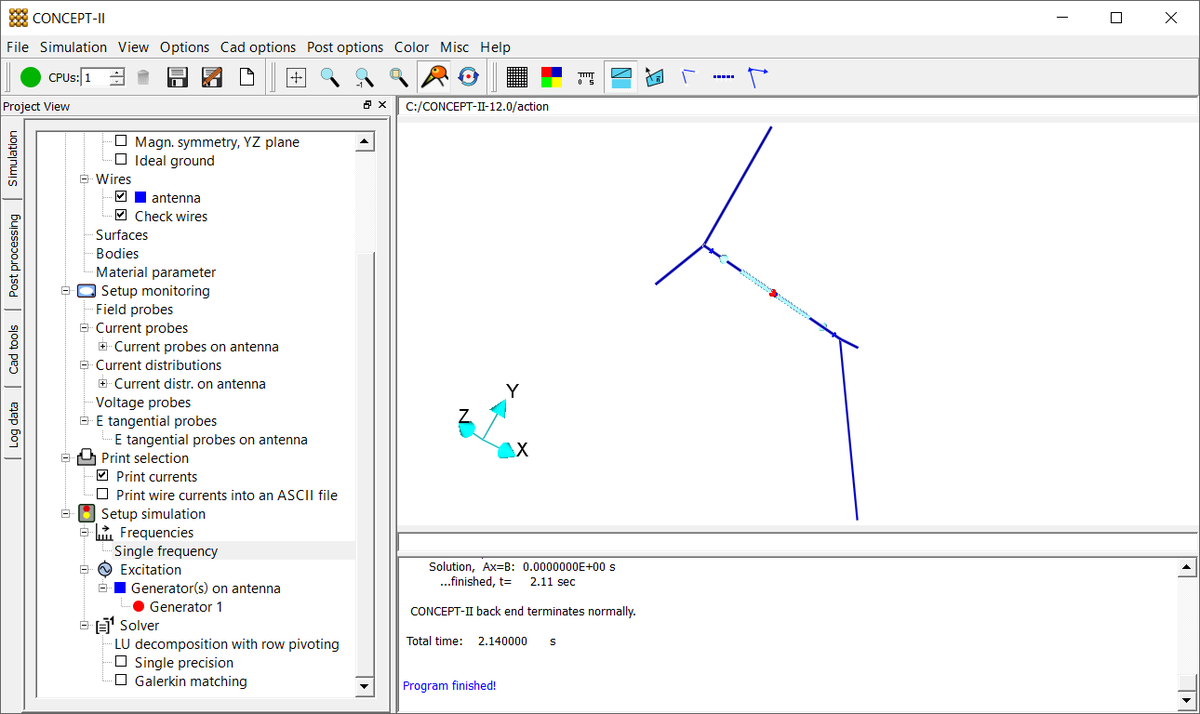Viewport: 1200px width, 714px height.
Task: Click the blue wire with nodes icon
Action: (x=758, y=76)
